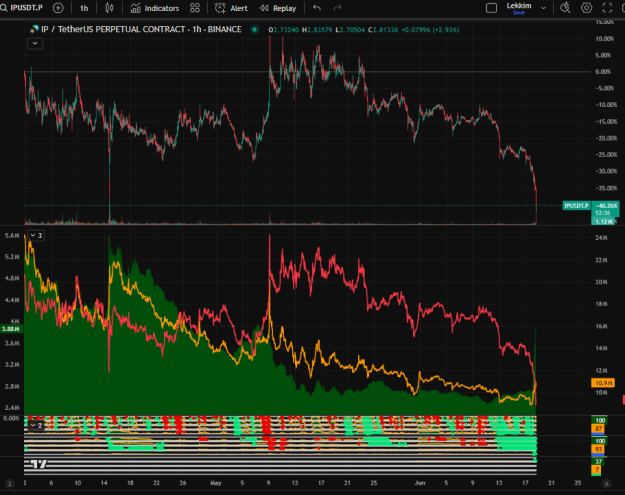Expand Lekkim layout dropdown arrow
The height and width of the screenshot is (495, 625).
(543, 8)
